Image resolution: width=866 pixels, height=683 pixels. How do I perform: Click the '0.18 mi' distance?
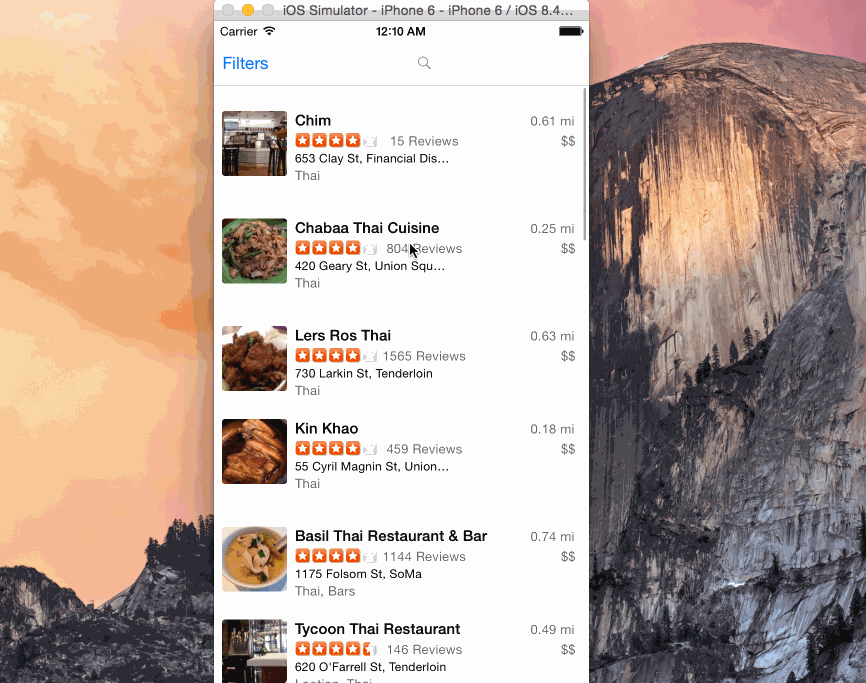[x=552, y=429]
